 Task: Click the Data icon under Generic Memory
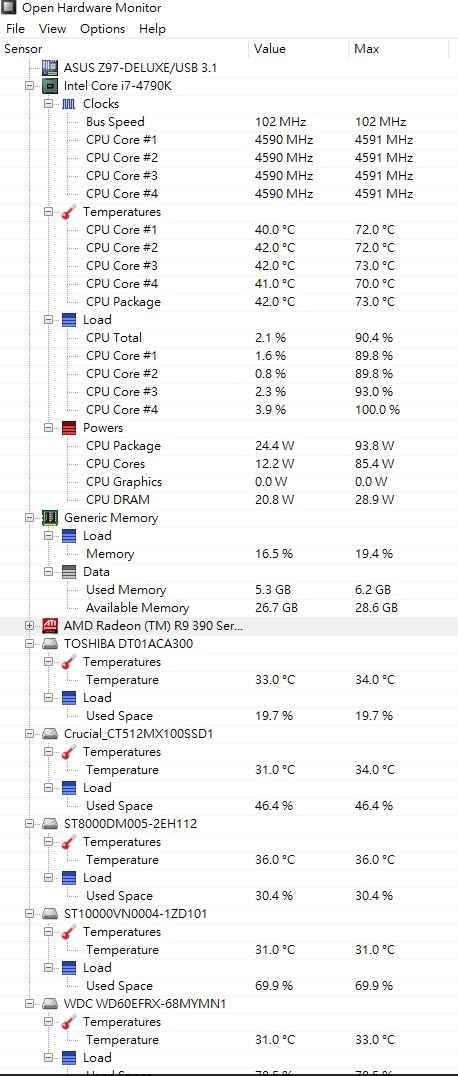(69, 572)
